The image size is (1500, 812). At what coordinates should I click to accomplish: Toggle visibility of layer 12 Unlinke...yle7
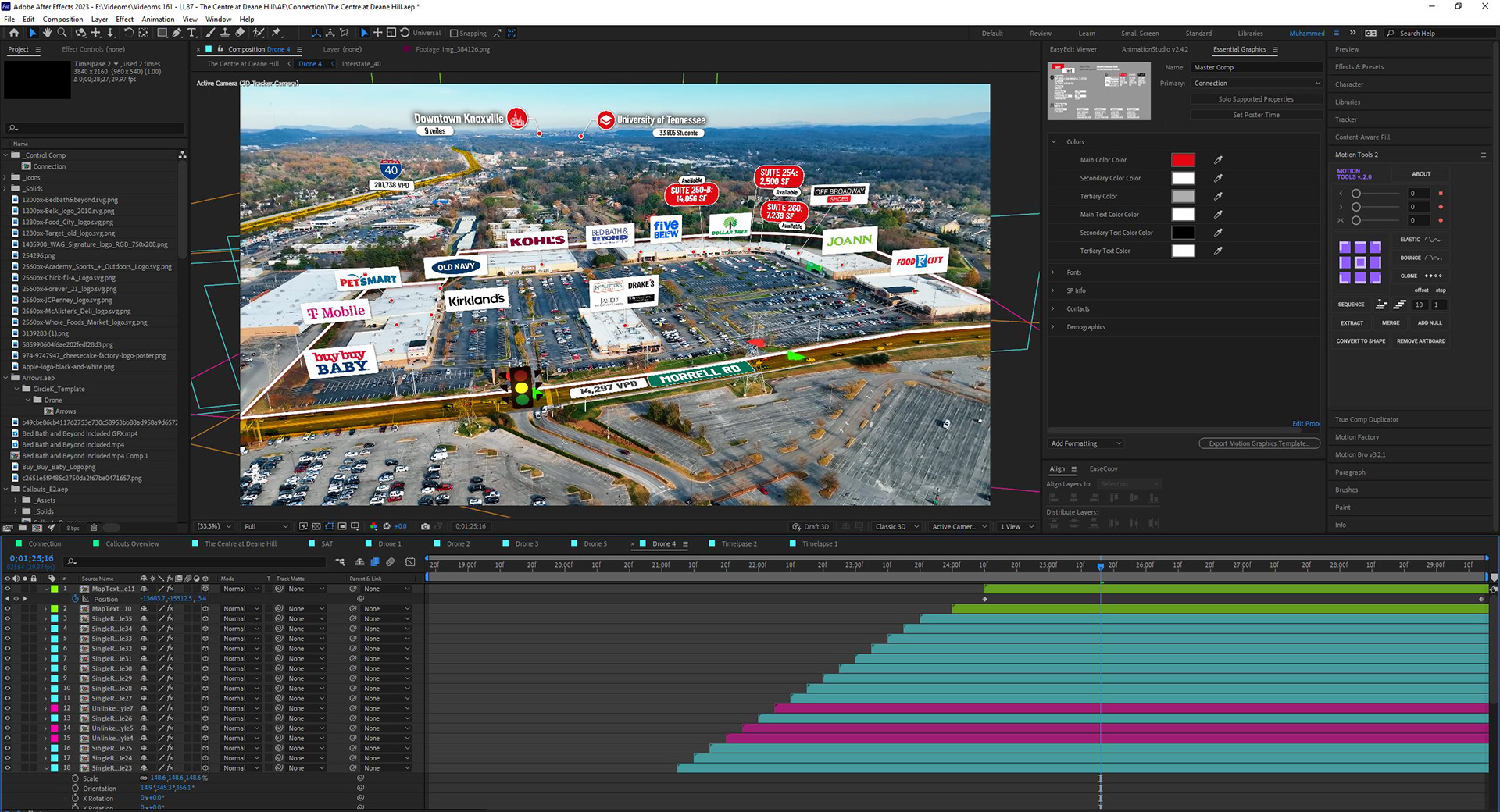pyautogui.click(x=8, y=708)
